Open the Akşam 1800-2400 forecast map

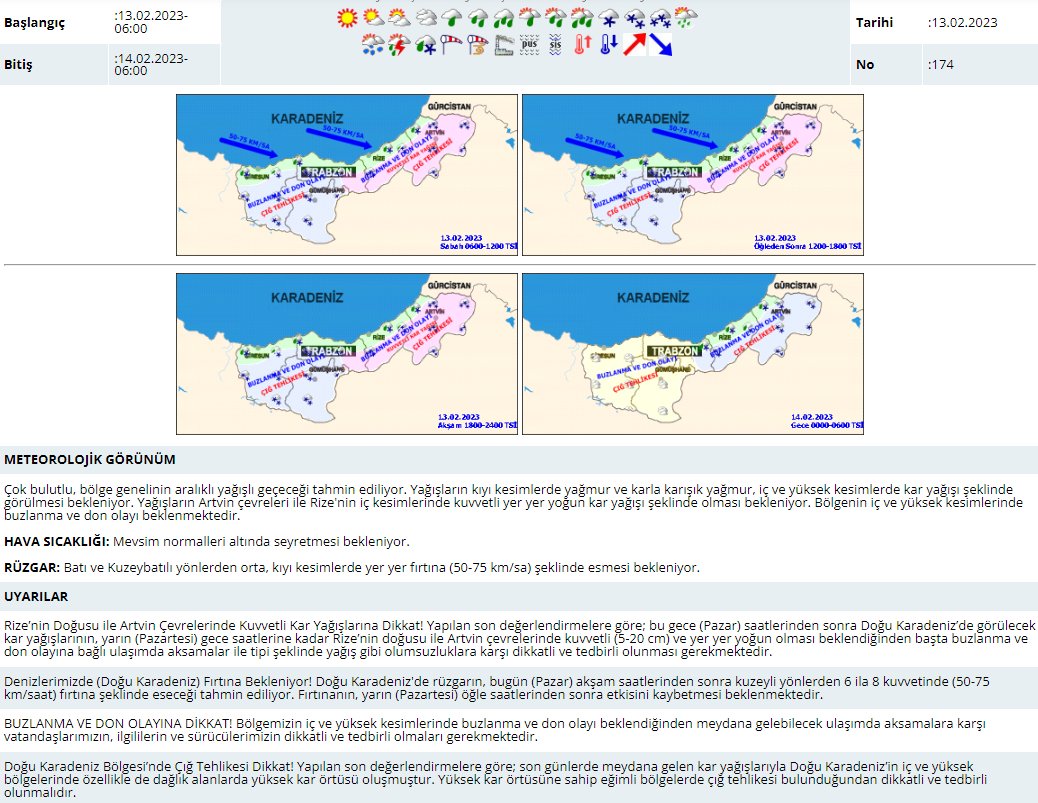(347, 354)
